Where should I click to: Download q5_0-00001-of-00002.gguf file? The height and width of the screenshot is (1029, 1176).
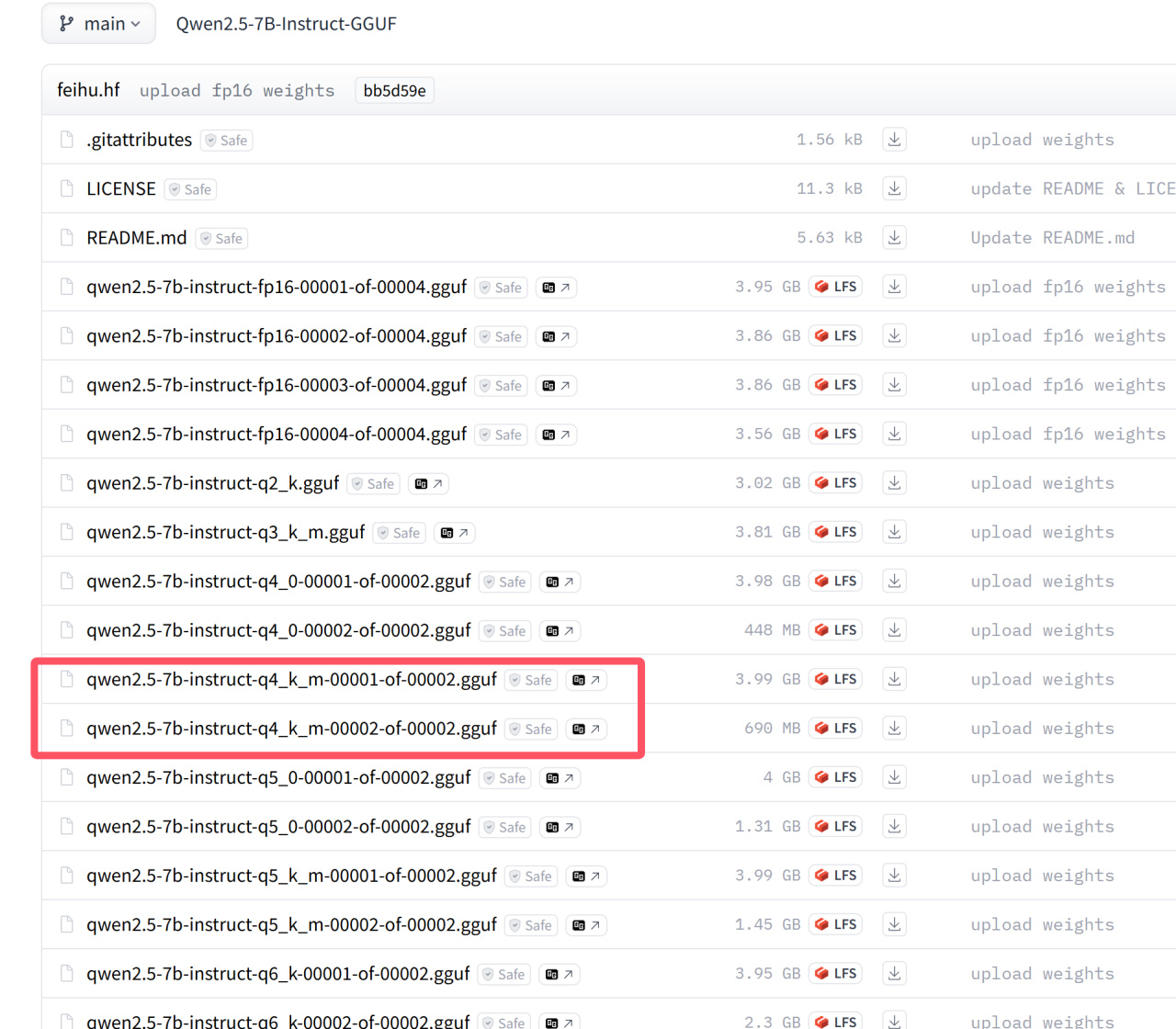tap(894, 777)
